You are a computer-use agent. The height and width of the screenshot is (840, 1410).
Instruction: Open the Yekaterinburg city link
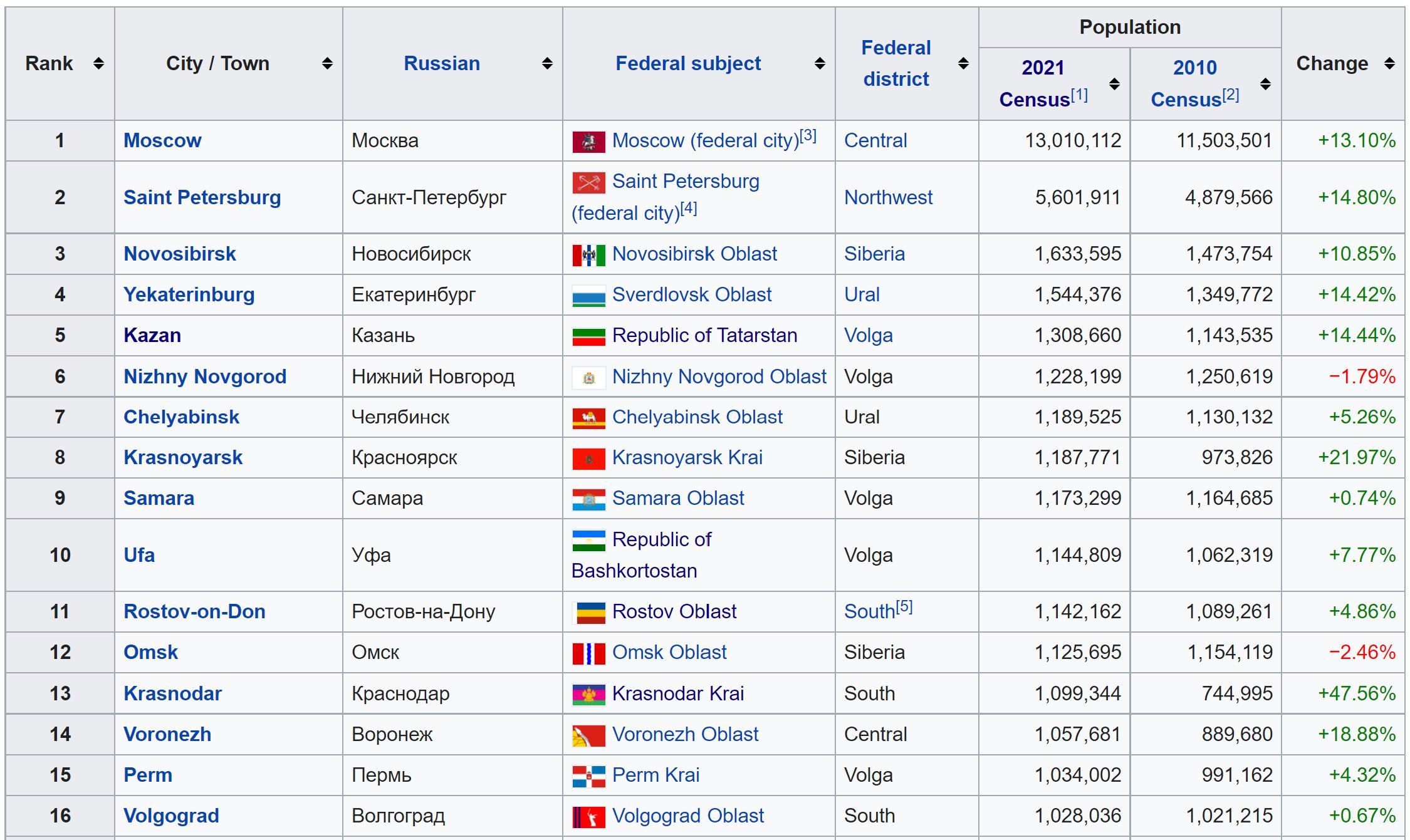[x=189, y=294]
